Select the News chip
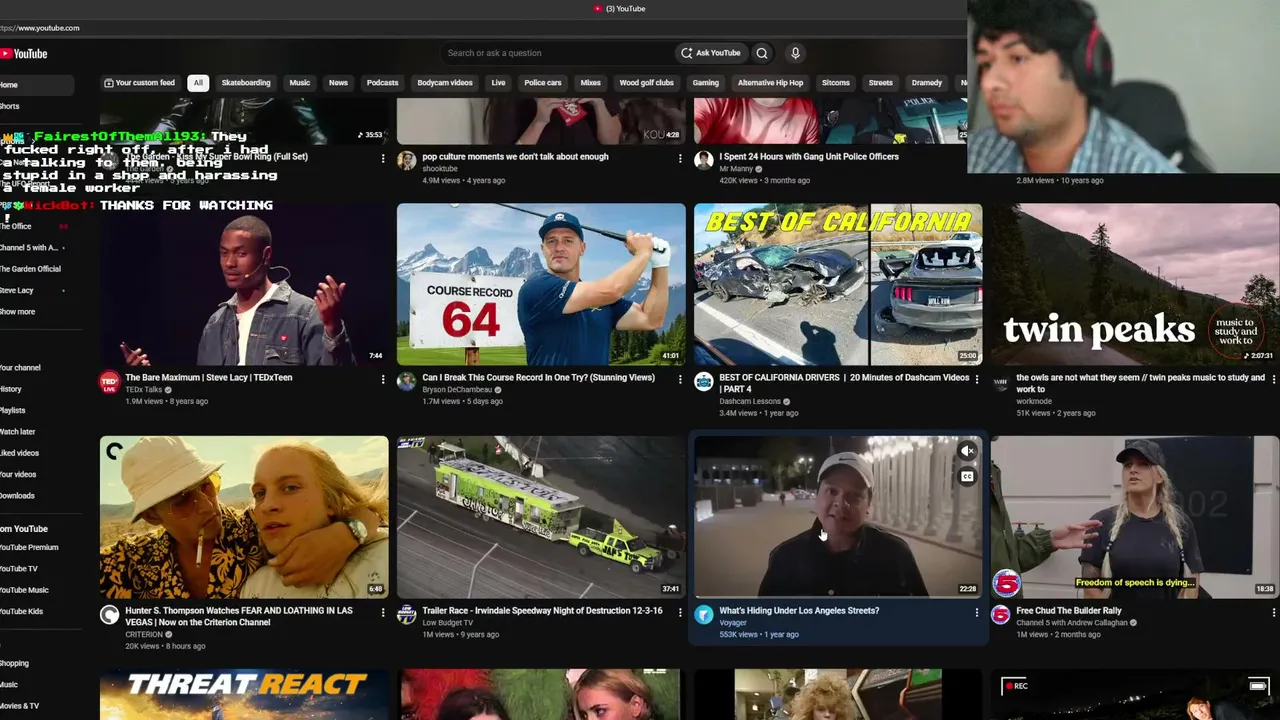The height and width of the screenshot is (720, 1280). point(339,83)
